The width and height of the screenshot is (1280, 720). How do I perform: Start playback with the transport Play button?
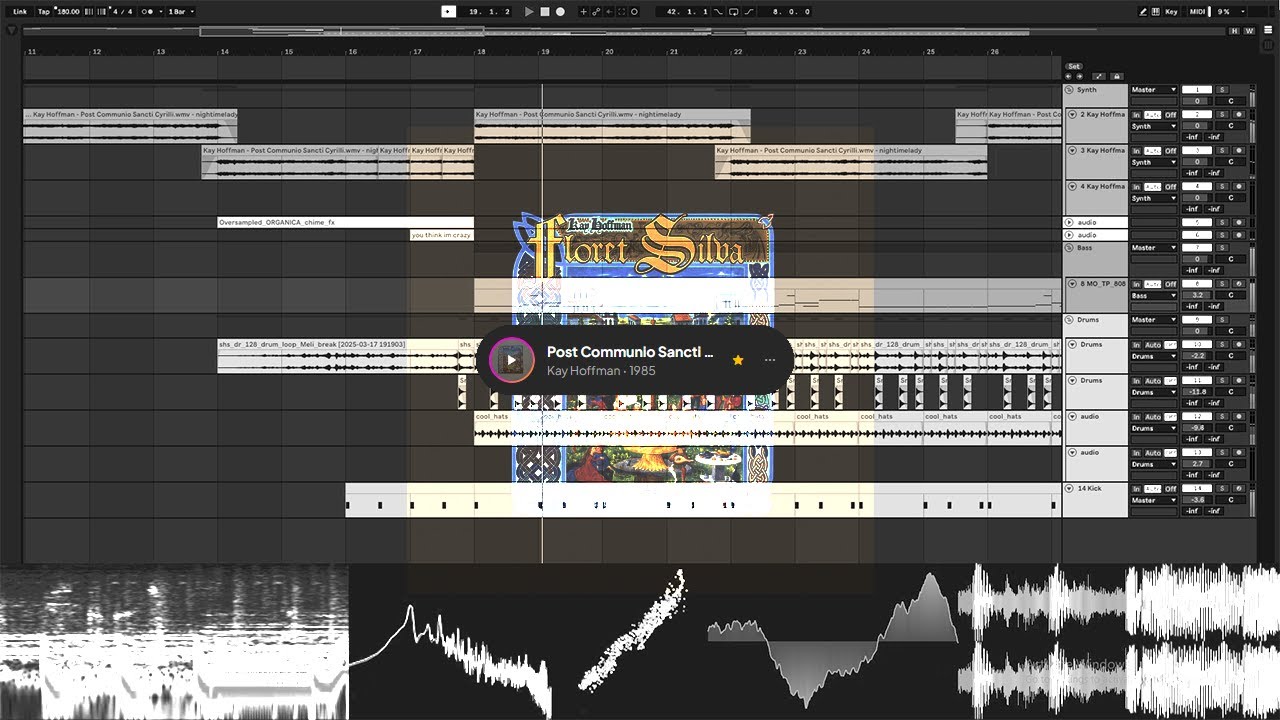pos(529,12)
